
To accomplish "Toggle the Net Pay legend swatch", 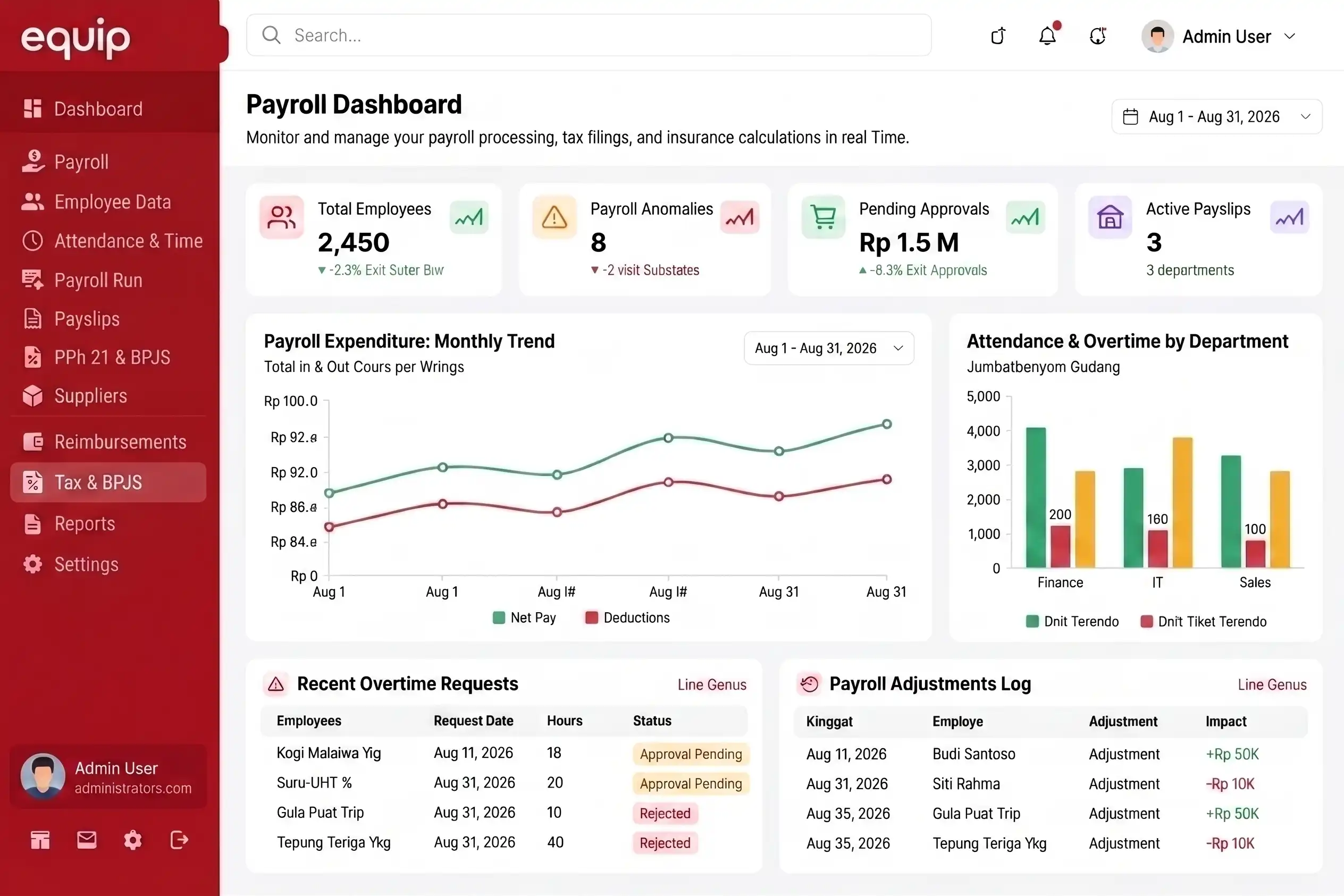I will pos(499,618).
